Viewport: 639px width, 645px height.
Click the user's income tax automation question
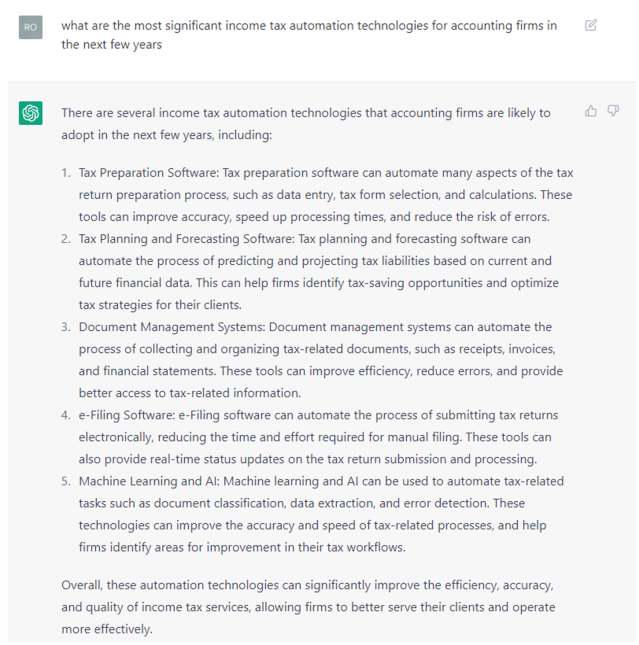pyautogui.click(x=308, y=35)
